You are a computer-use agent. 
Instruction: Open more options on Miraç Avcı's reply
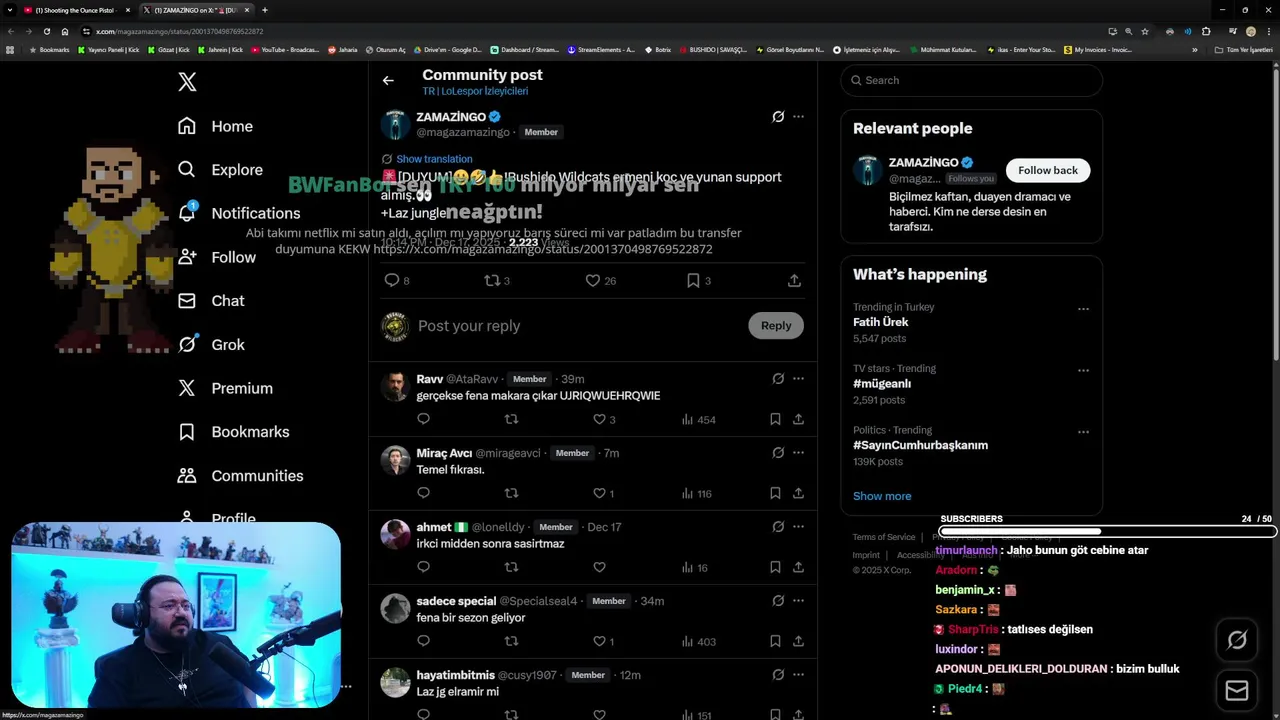[798, 453]
